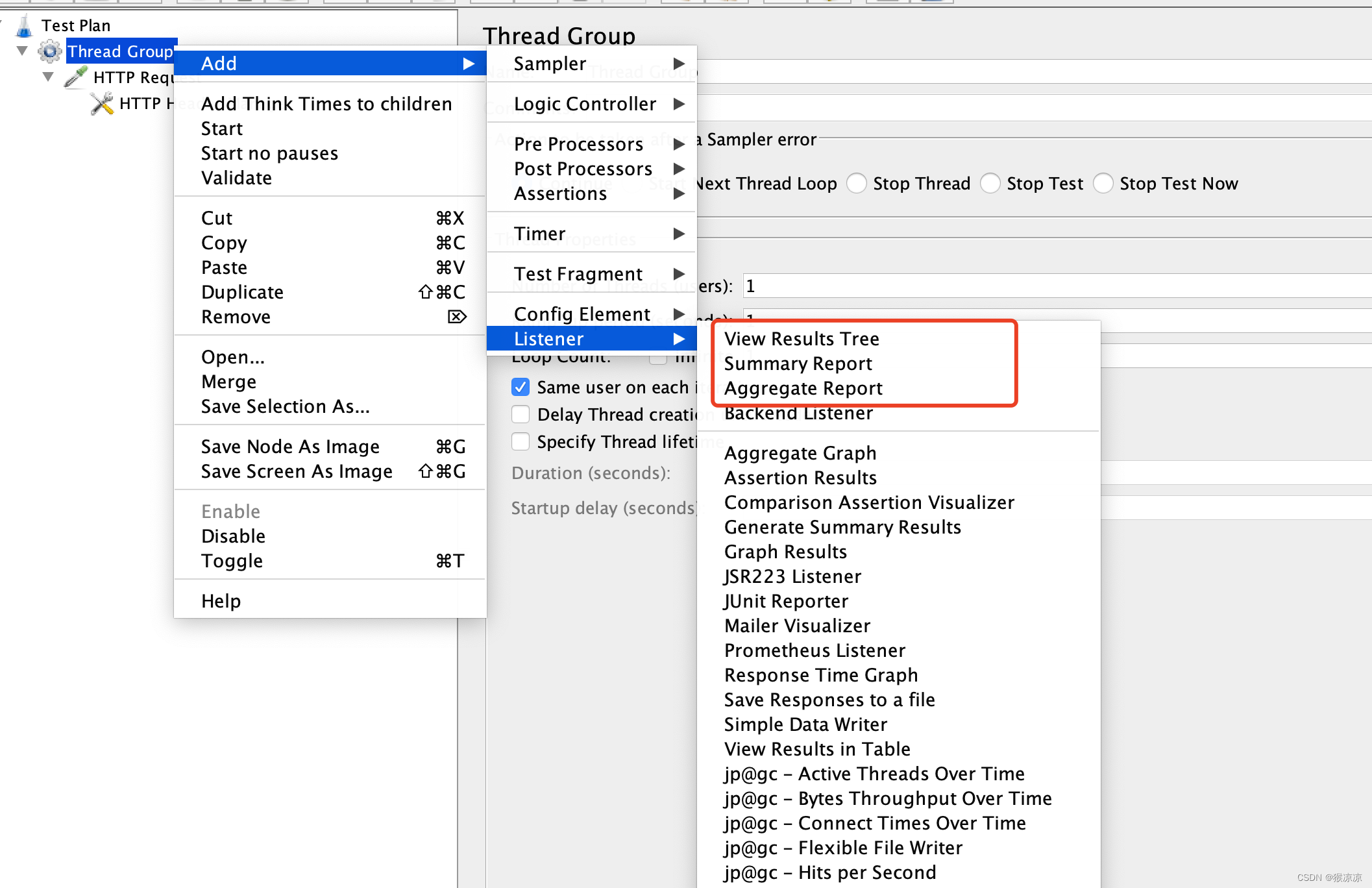Select Comparison Assertion Visualizer
Image resolution: width=1372 pixels, height=888 pixels.
(870, 502)
